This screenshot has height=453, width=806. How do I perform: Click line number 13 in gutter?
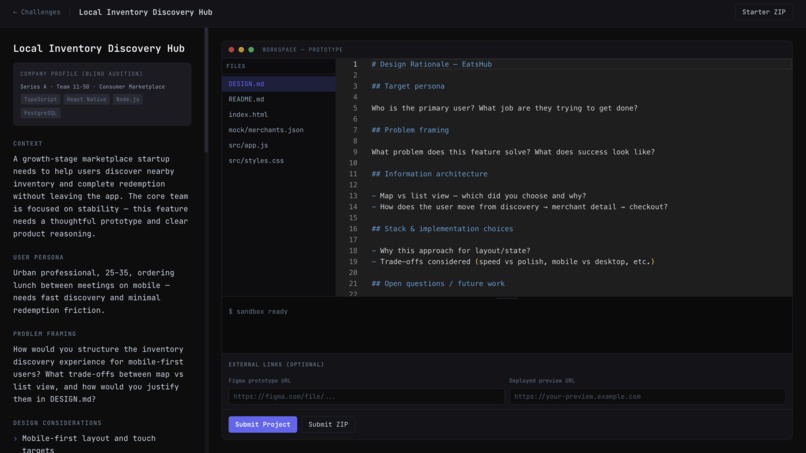click(x=353, y=196)
